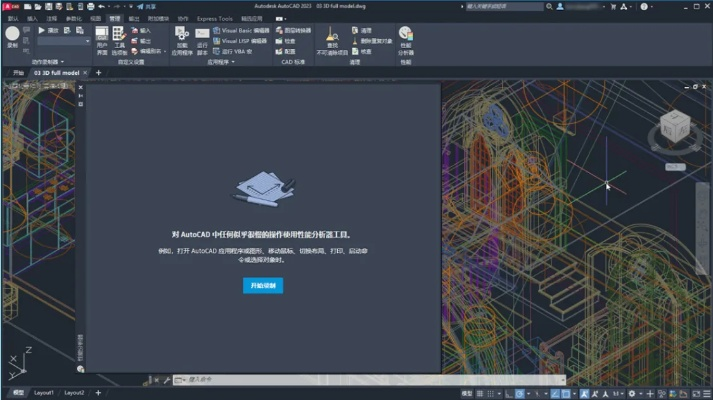Switch to 模型 model tab
This screenshot has height=400, width=713.
18,393
